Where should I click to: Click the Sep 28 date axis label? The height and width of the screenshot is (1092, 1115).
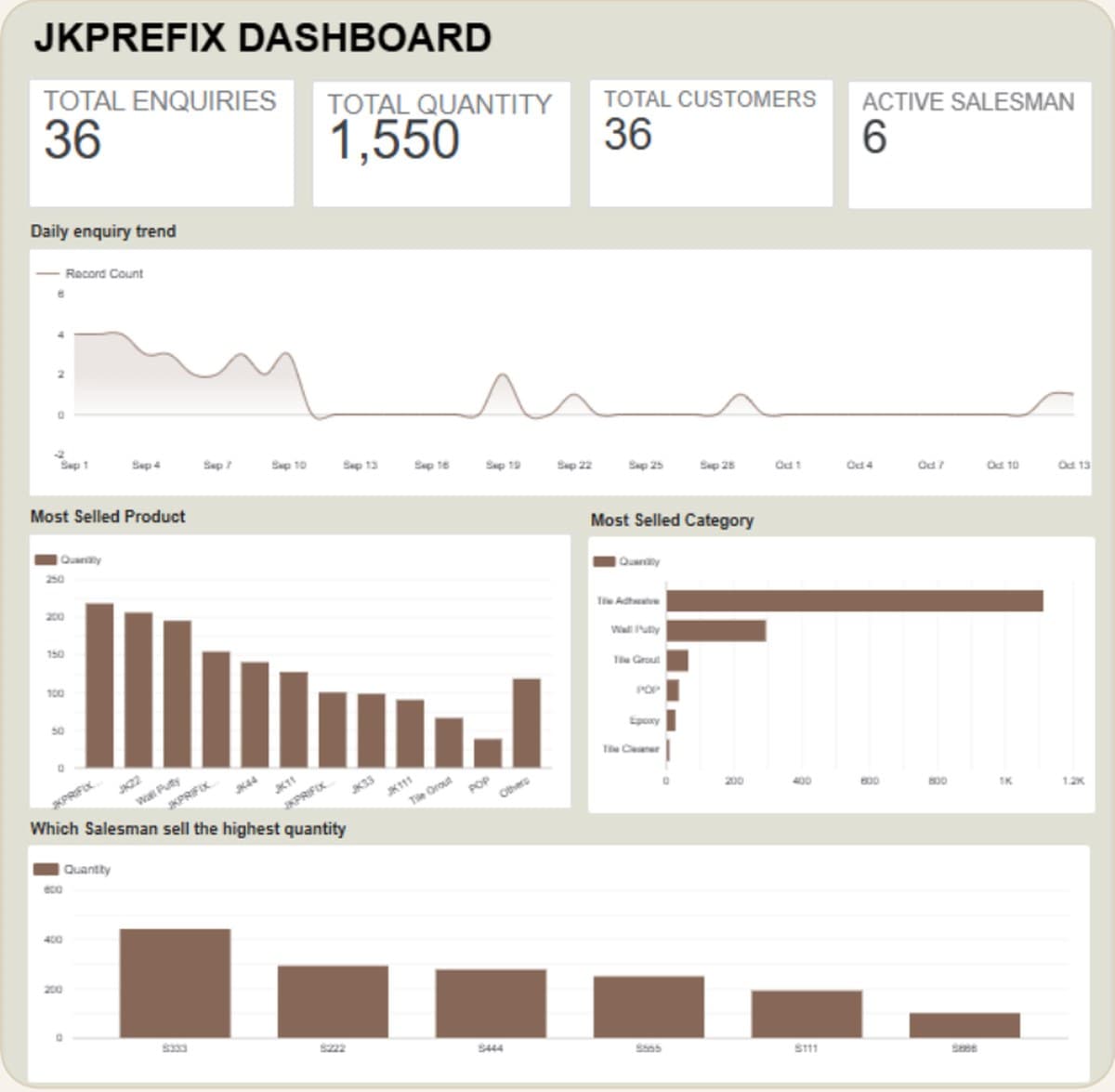point(716,465)
